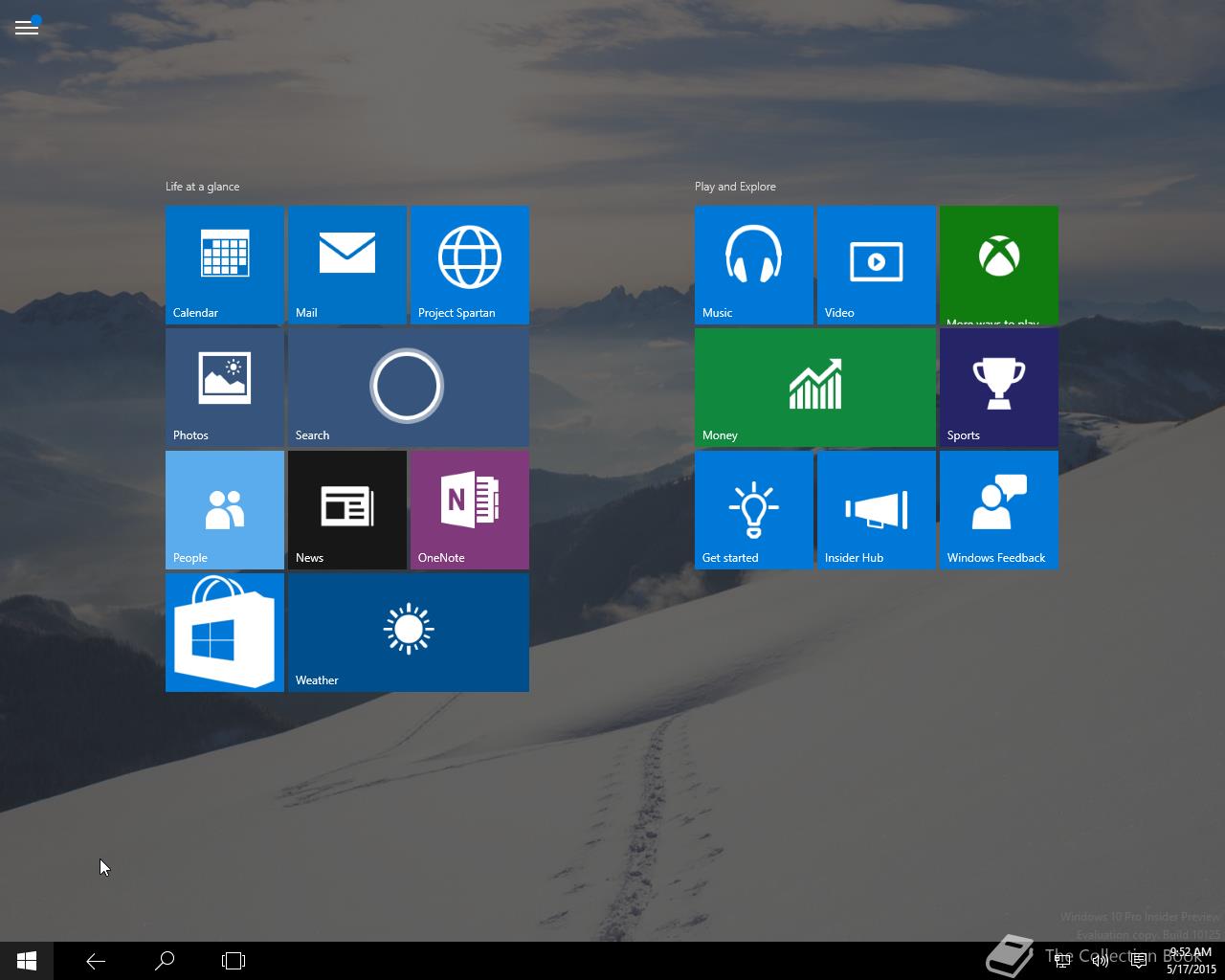1225x980 pixels.
Task: Launch the News tile
Action: [x=347, y=510]
